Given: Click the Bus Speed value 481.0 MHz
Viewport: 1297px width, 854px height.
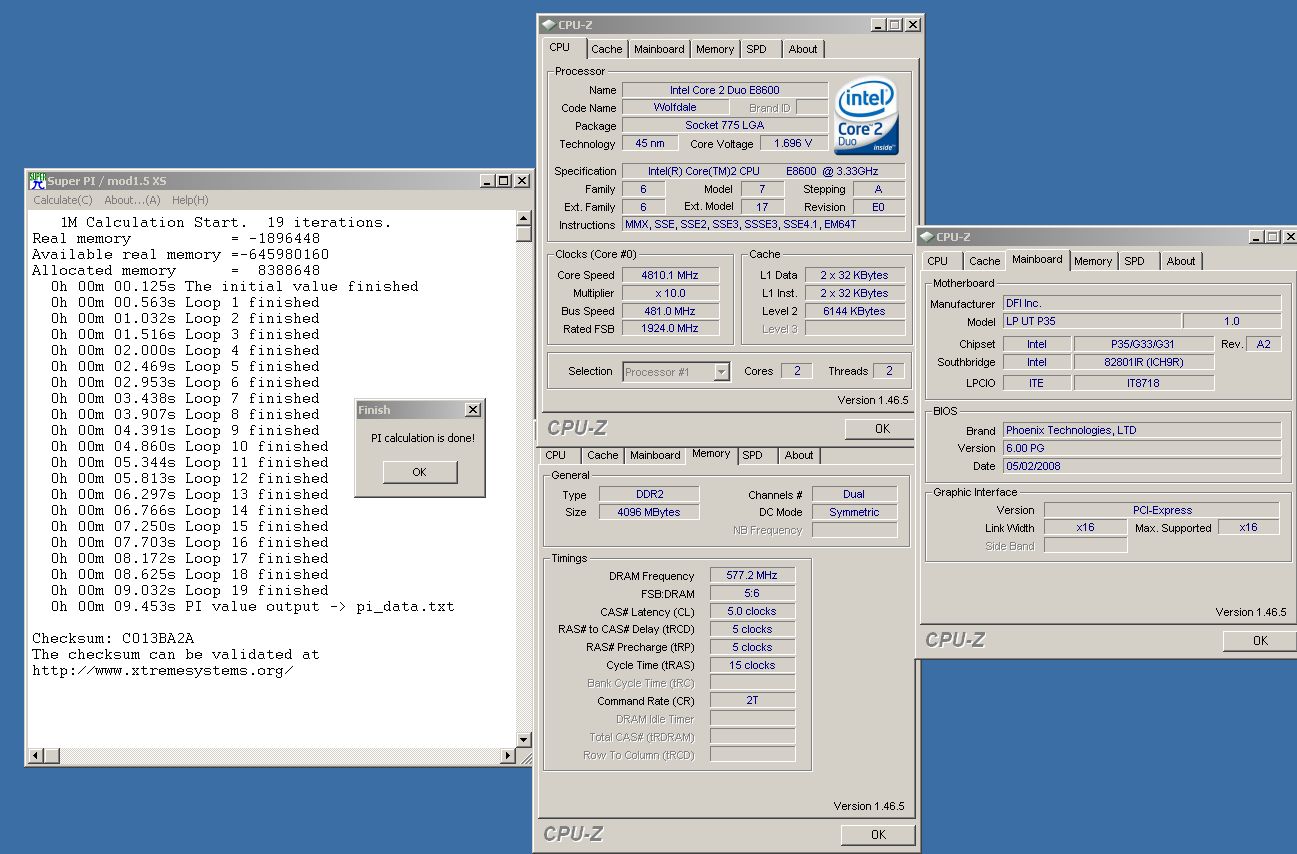Looking at the screenshot, I should tap(670, 311).
